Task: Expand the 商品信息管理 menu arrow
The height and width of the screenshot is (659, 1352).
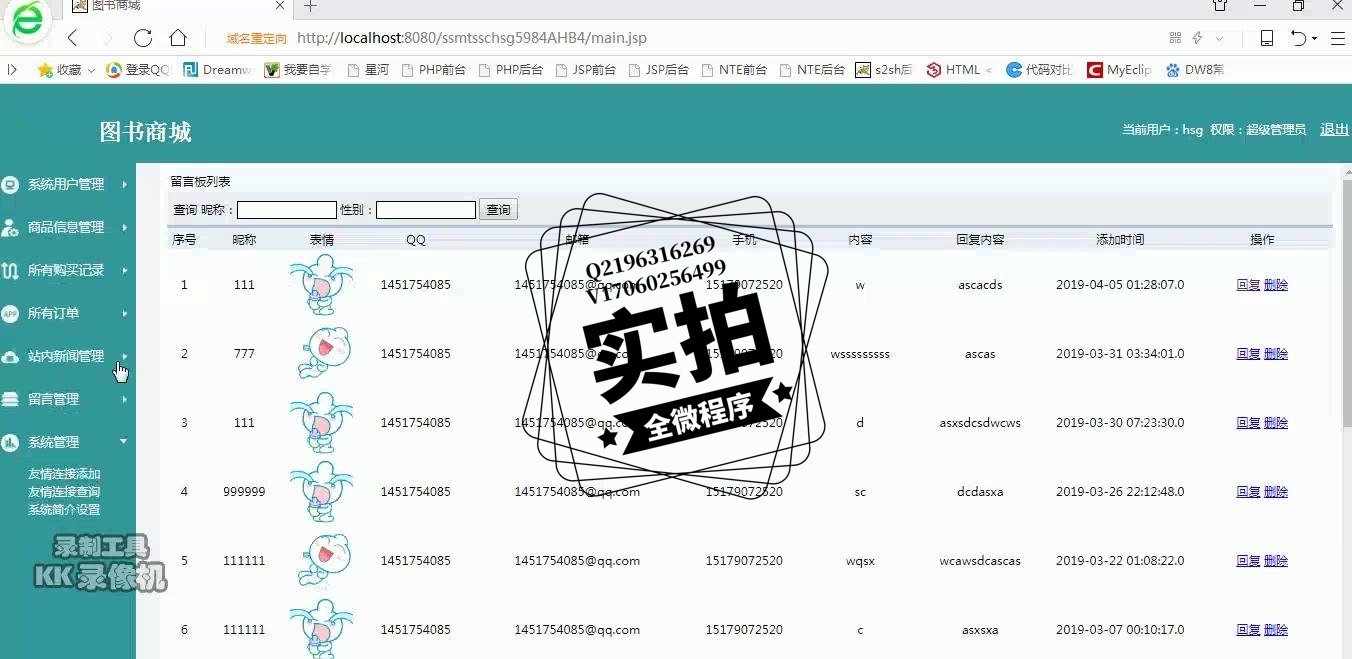Action: click(124, 228)
